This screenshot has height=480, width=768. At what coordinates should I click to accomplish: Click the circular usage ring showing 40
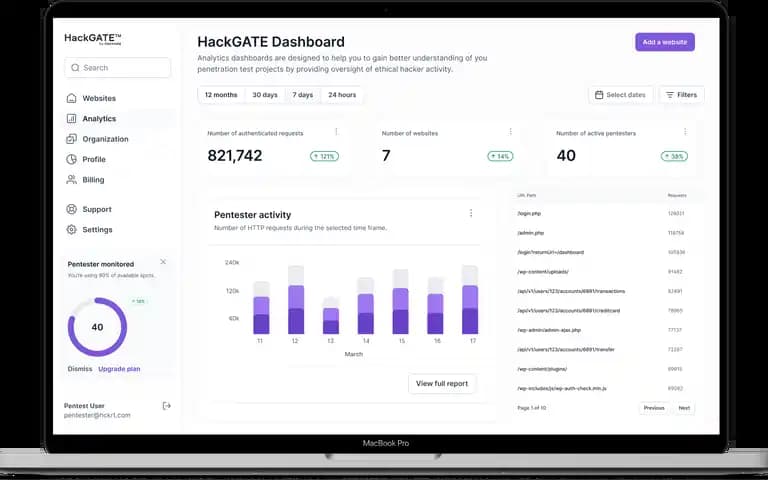[97, 327]
